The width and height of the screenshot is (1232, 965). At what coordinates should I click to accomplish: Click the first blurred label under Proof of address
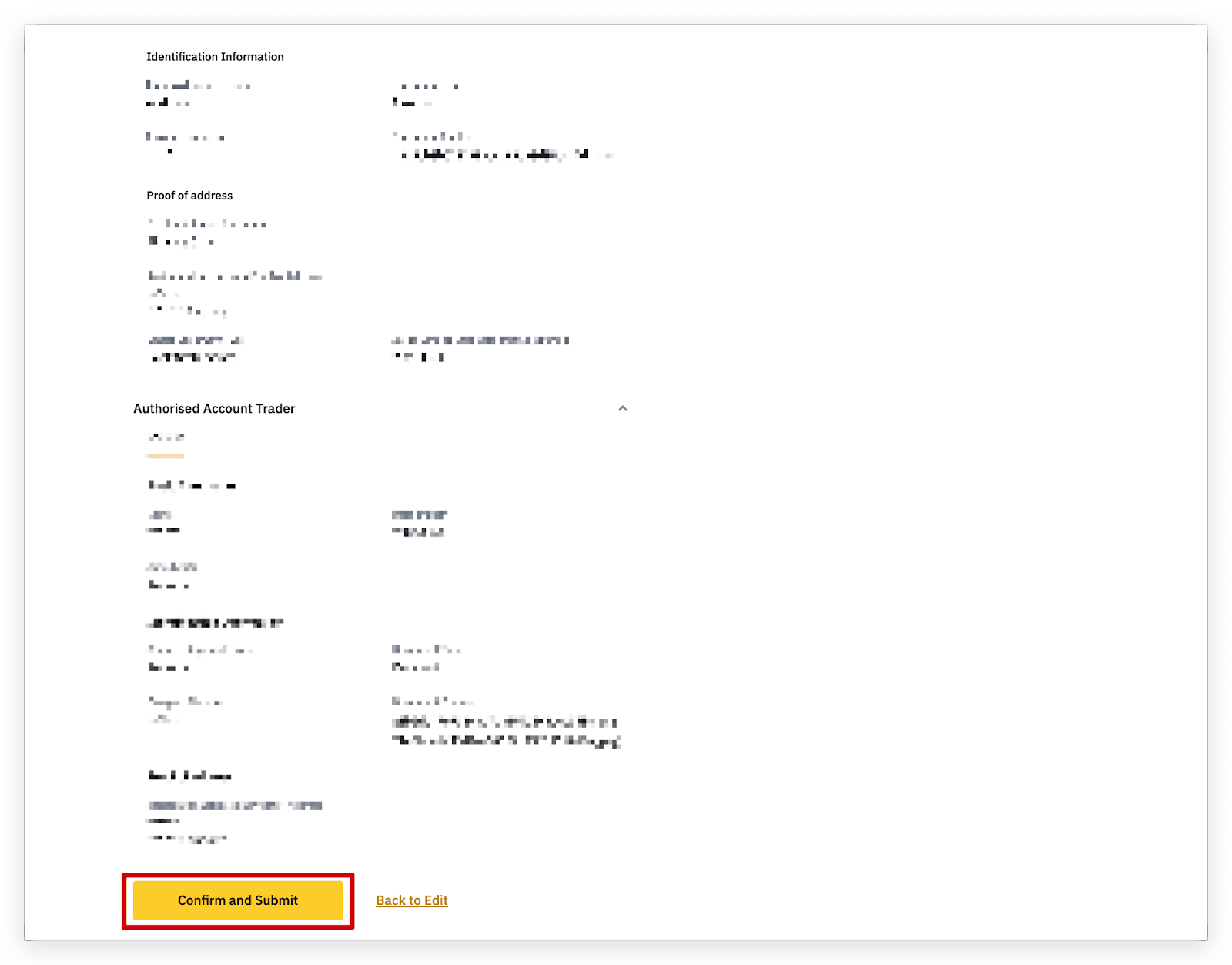pos(207,224)
